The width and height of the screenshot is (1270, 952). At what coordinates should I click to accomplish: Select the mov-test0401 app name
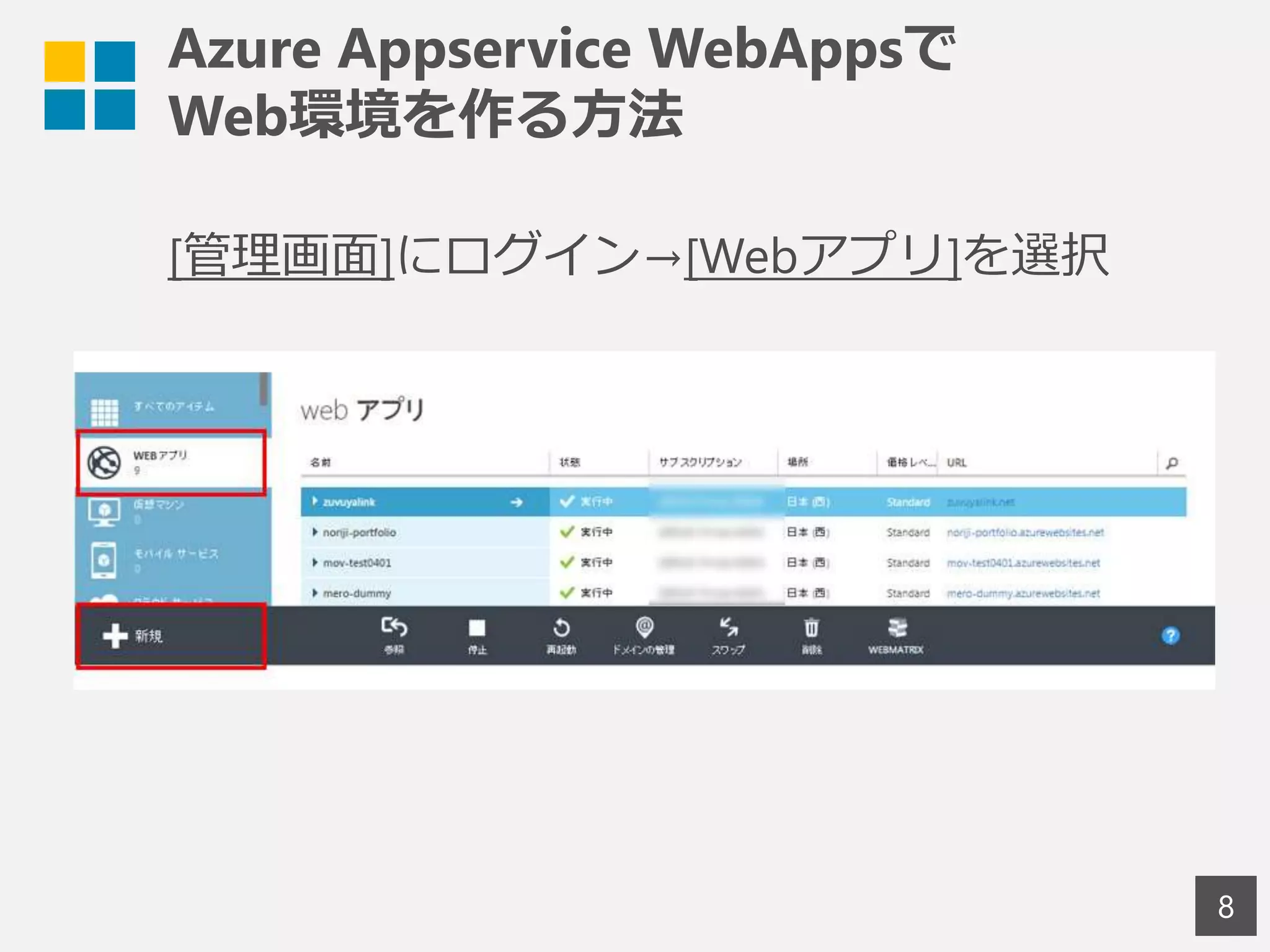coord(357,563)
